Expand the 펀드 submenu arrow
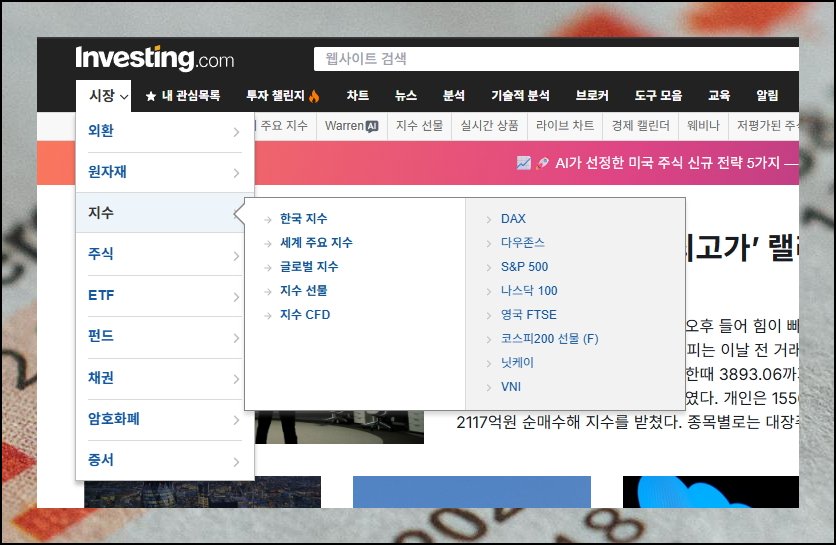 236,338
